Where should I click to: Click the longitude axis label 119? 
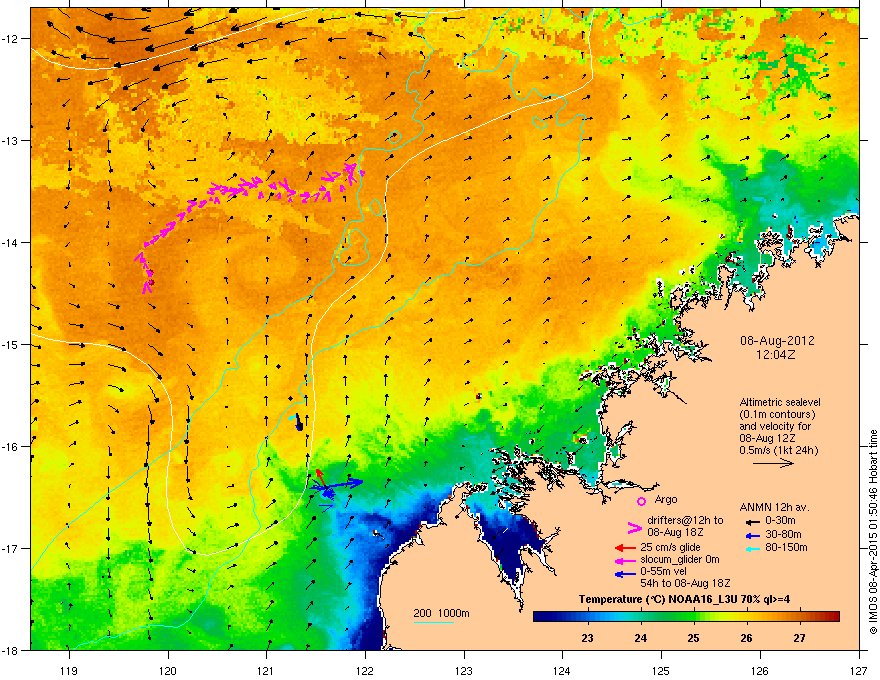69,671
